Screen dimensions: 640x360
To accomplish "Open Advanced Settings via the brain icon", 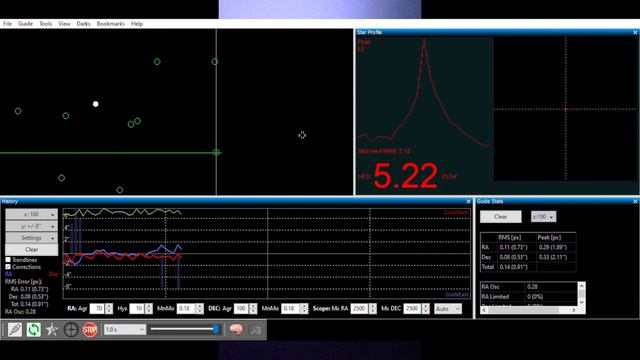I will click(x=236, y=329).
